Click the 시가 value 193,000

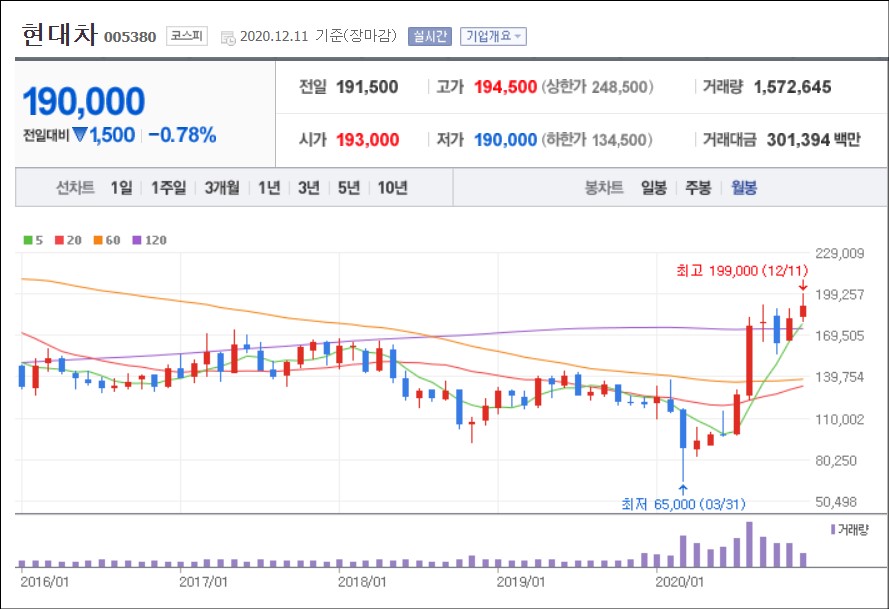[x=367, y=140]
